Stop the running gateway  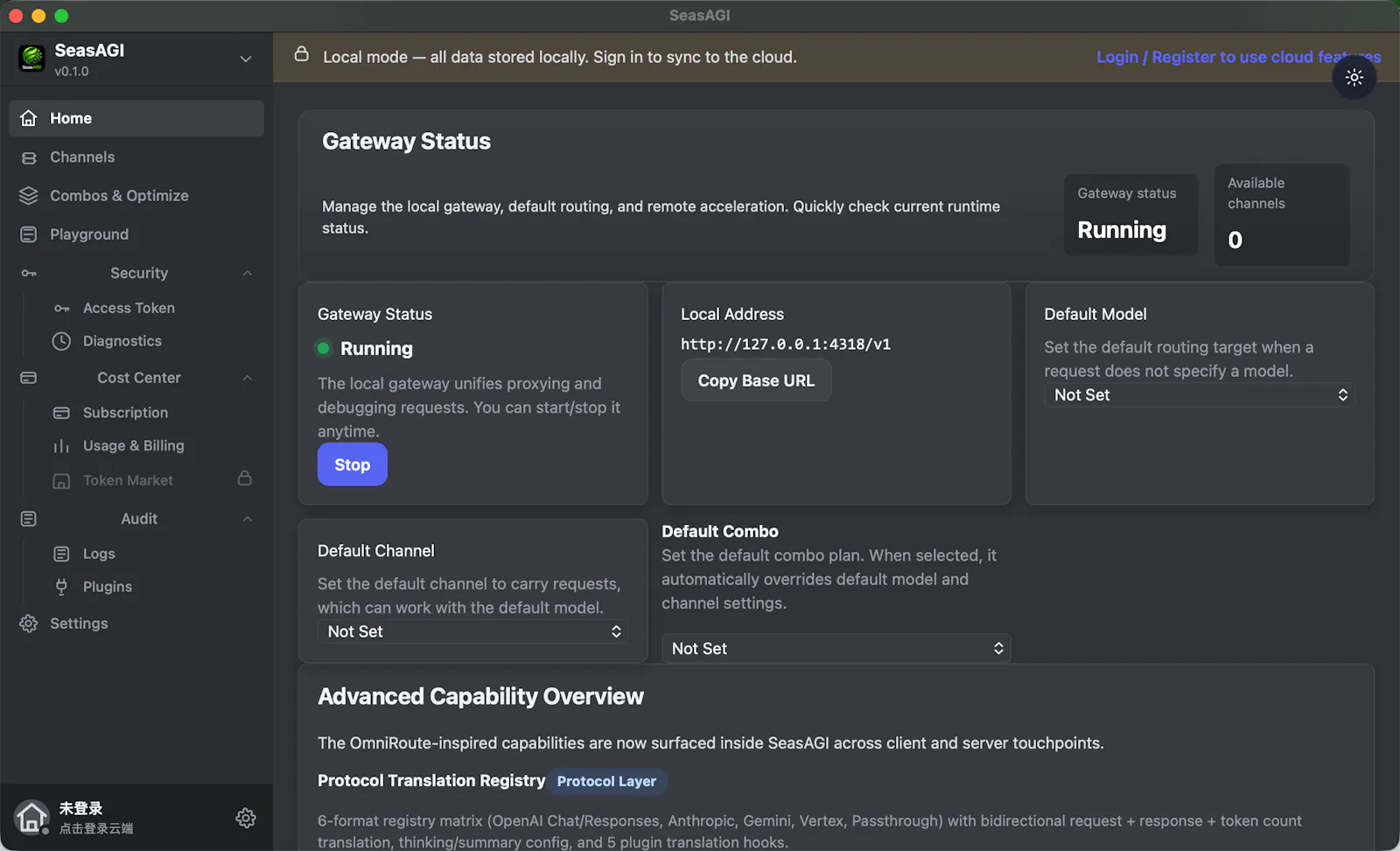coord(353,465)
